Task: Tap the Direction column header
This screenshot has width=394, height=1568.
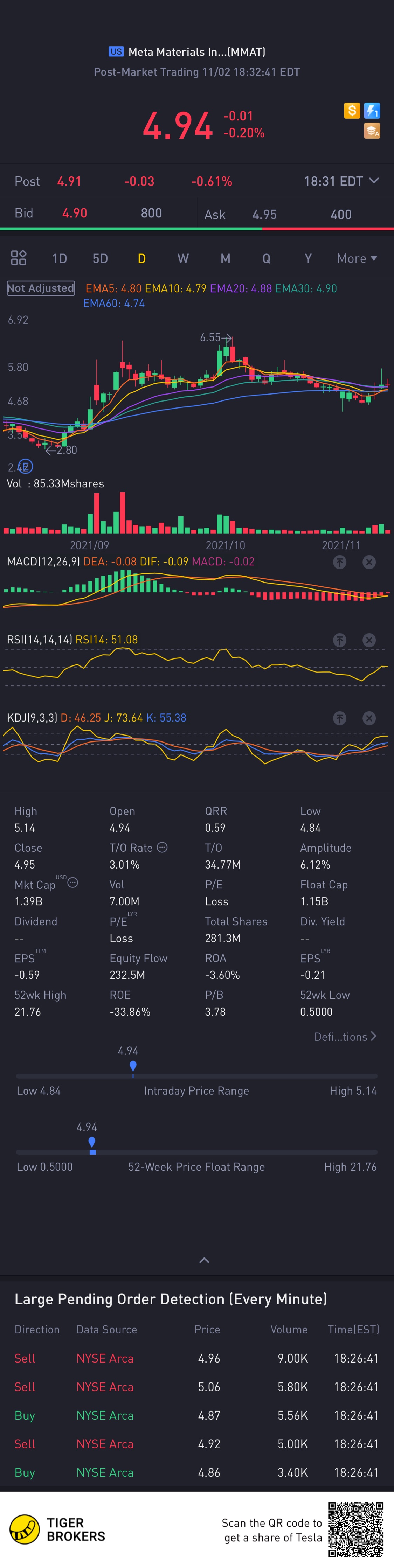Action: 37,1329
